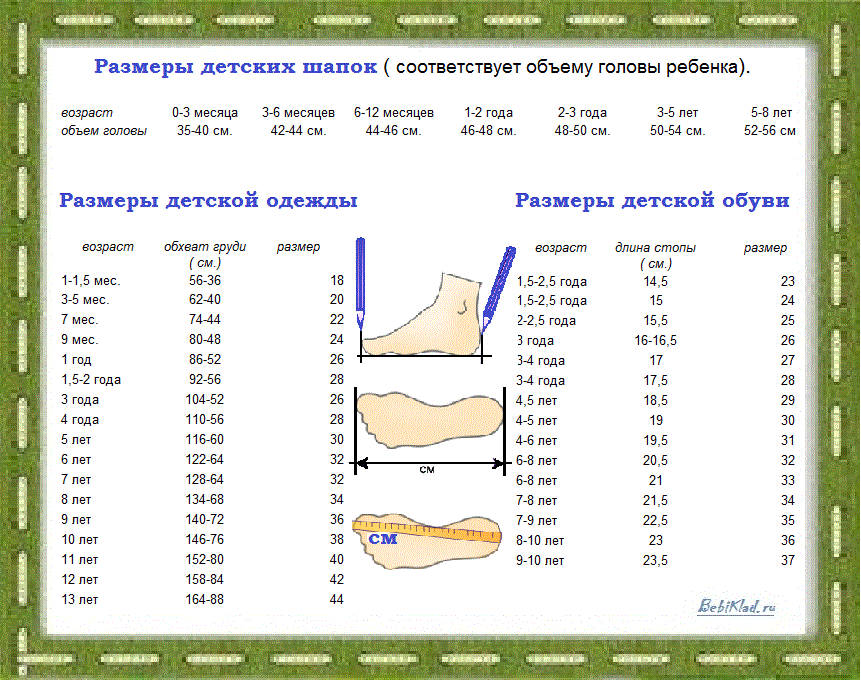The image size is (861, 681).
Task: Click the head size '50-54 см.'
Action: click(x=678, y=131)
